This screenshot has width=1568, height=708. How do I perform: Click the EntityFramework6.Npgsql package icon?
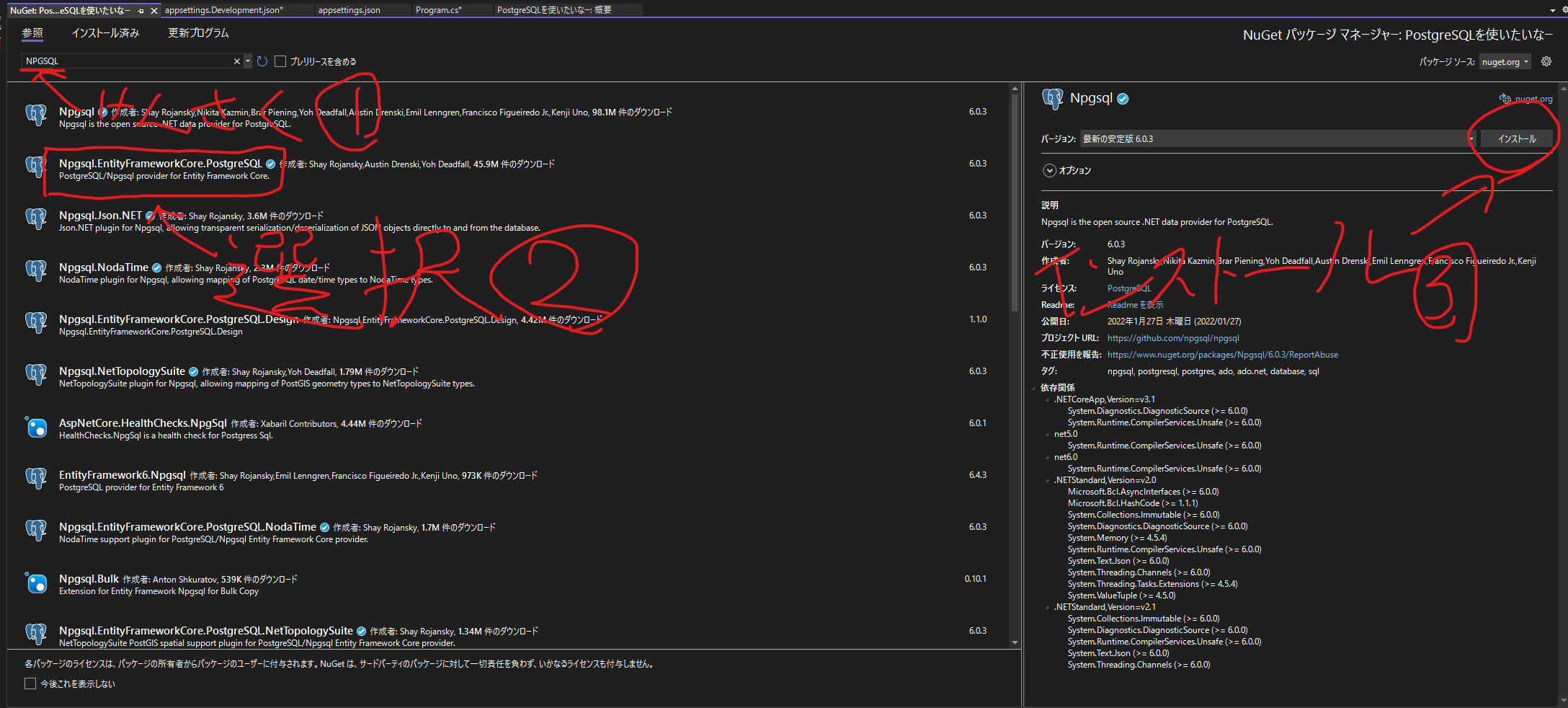[x=37, y=479]
